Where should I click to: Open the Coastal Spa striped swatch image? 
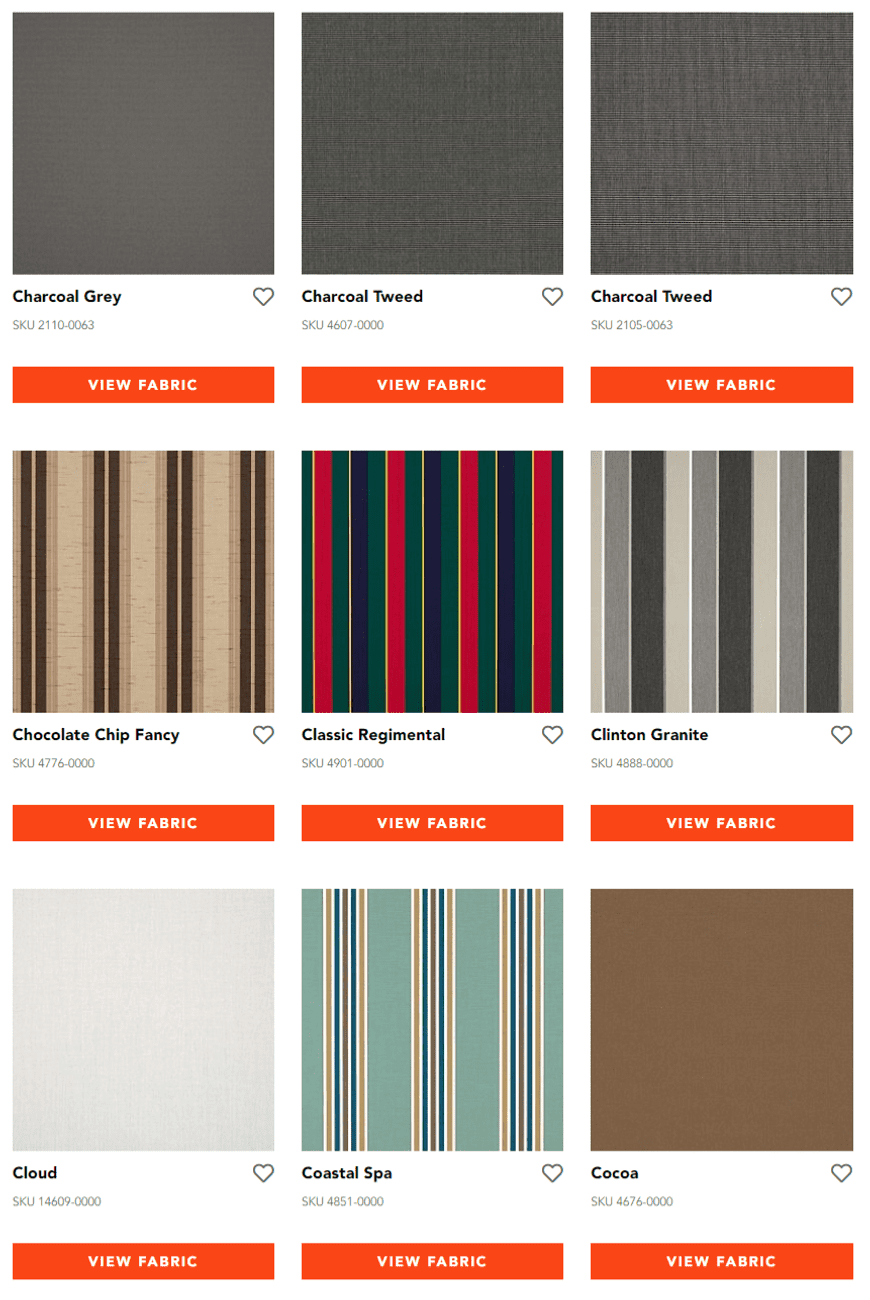click(x=432, y=1019)
